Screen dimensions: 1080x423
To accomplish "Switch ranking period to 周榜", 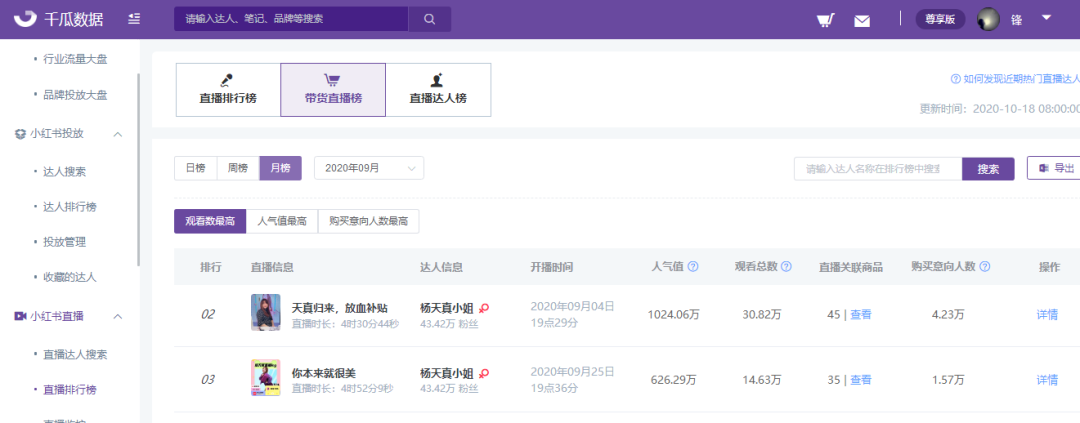I will pos(238,168).
